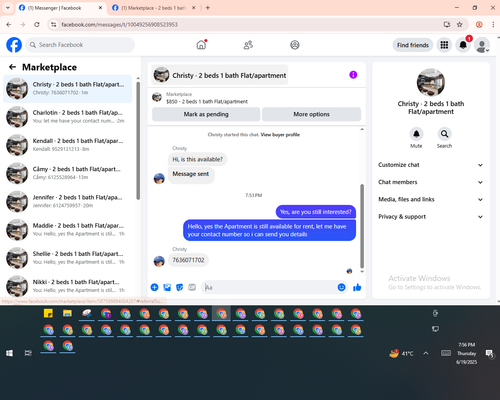Open the Charlotin conversation
Viewport: 500px width, 400px height.
[x=68, y=117]
